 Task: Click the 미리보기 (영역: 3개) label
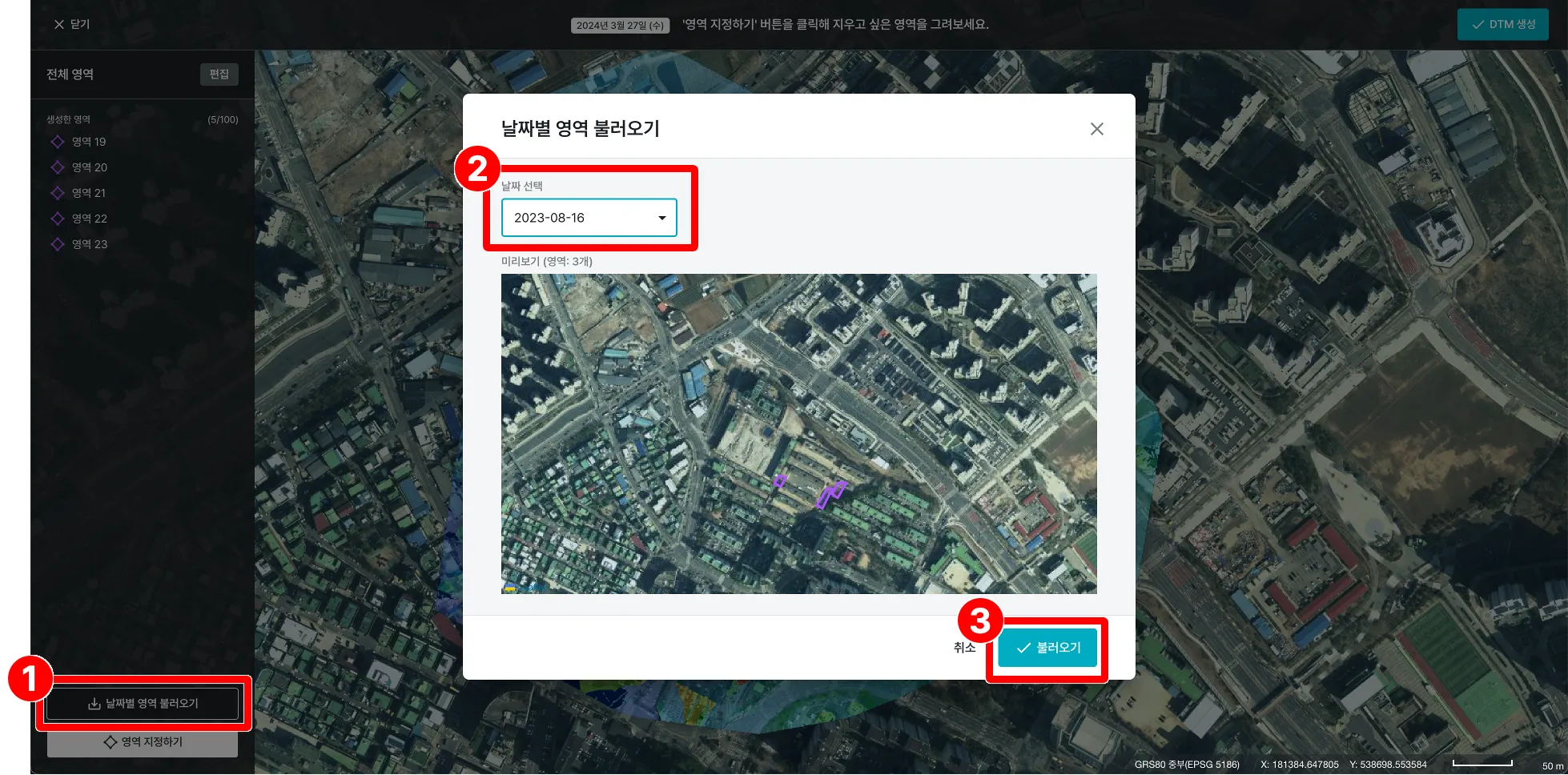tap(547, 262)
